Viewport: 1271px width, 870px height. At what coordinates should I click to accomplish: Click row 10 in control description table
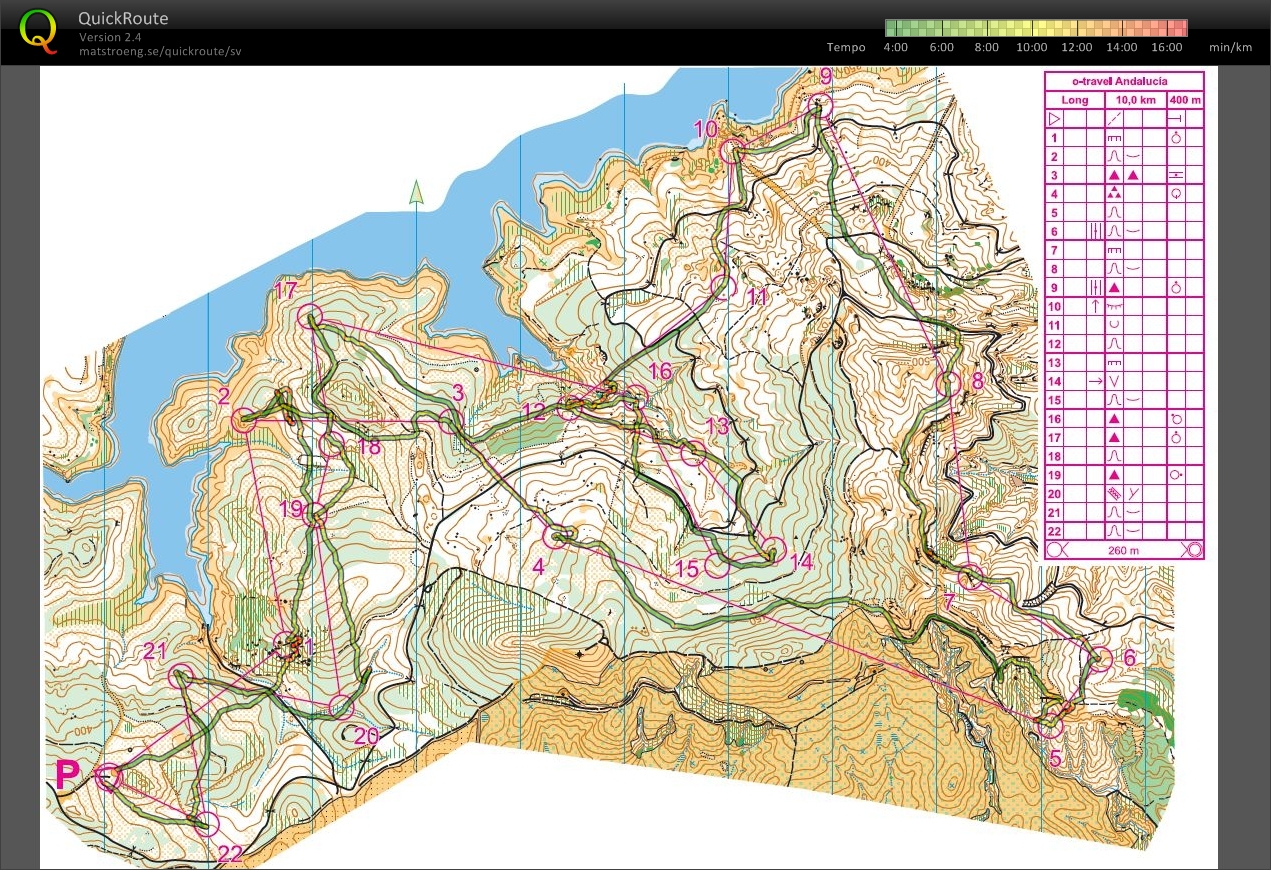point(1124,305)
